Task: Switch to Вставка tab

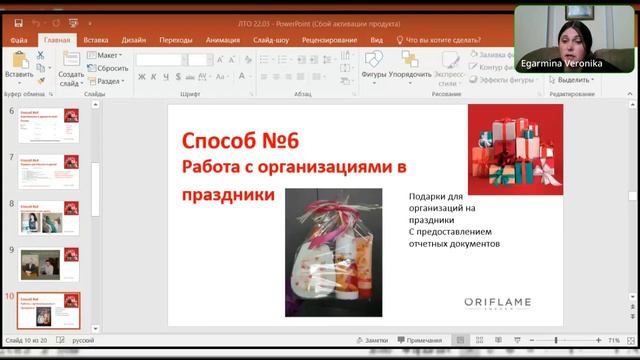Action: click(96, 40)
